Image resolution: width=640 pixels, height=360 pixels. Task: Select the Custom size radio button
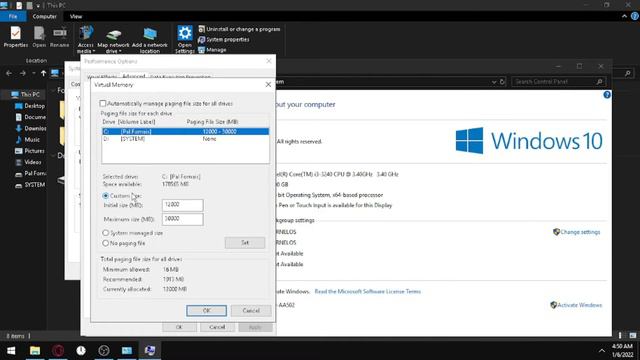pos(106,196)
